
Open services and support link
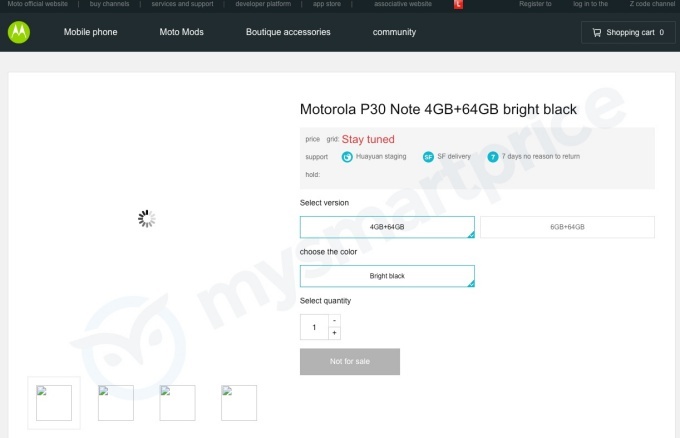(x=183, y=4)
